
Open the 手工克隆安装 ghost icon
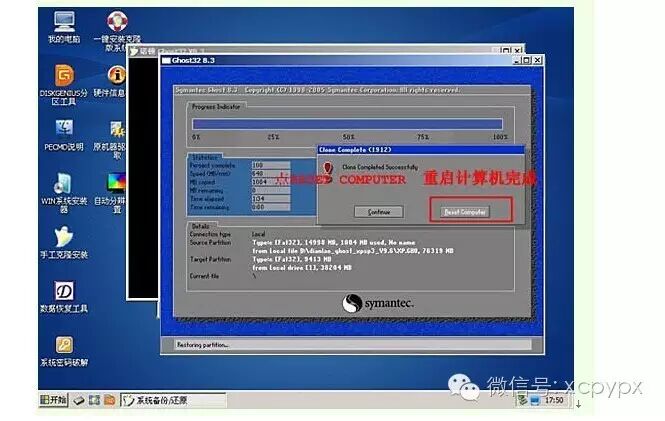64,242
